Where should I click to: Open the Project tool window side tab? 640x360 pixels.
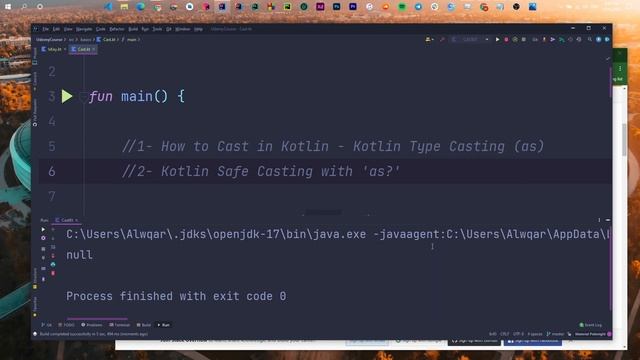[x=35, y=55]
